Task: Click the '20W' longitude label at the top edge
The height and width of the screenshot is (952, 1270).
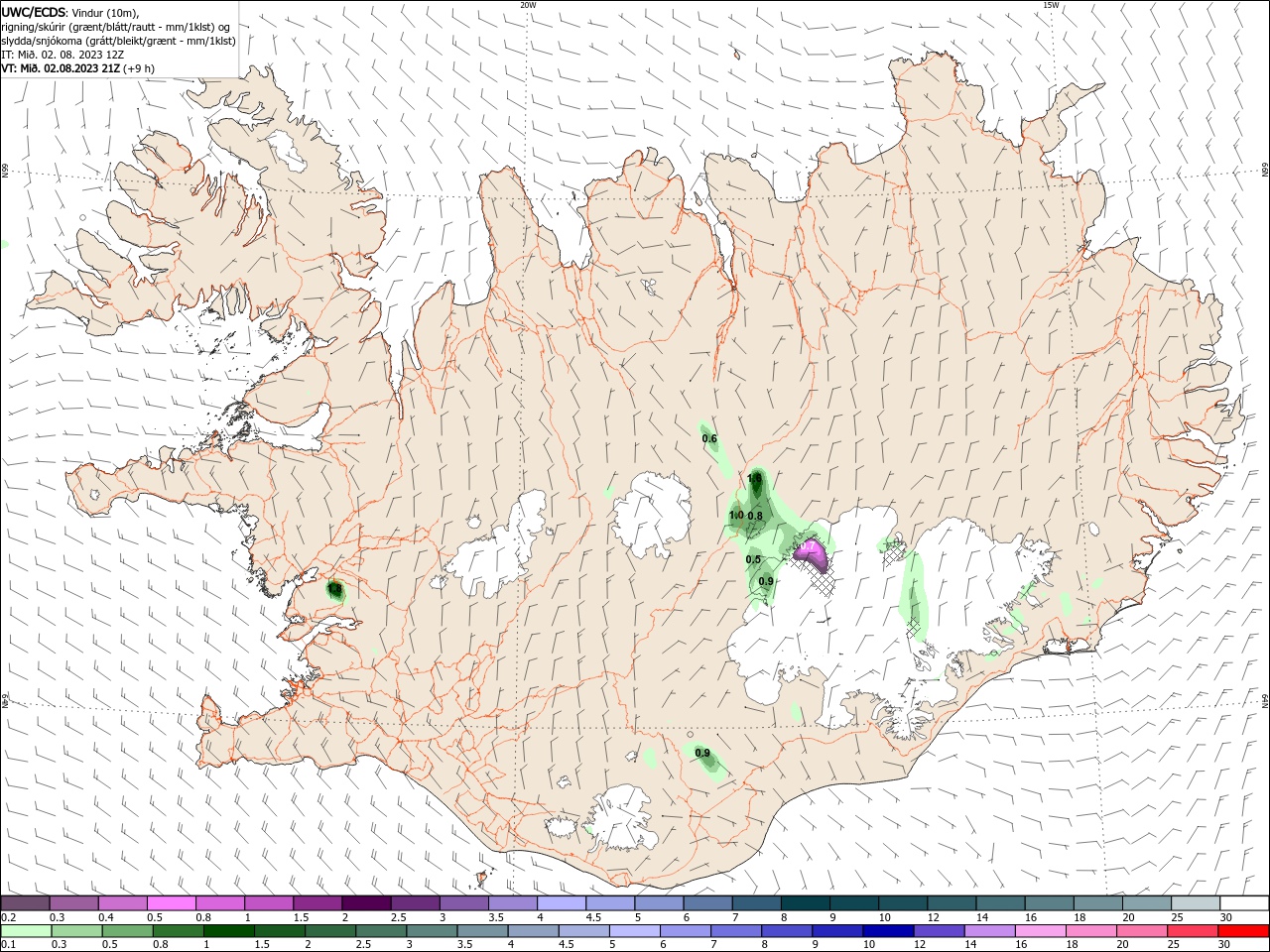Action: pyautogui.click(x=529, y=5)
